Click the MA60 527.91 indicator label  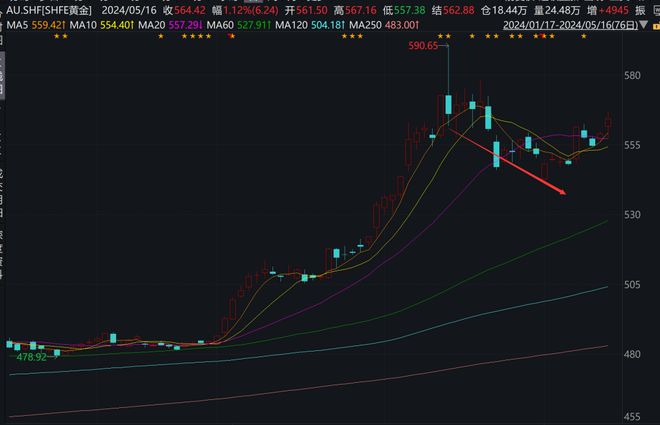[x=239, y=25]
